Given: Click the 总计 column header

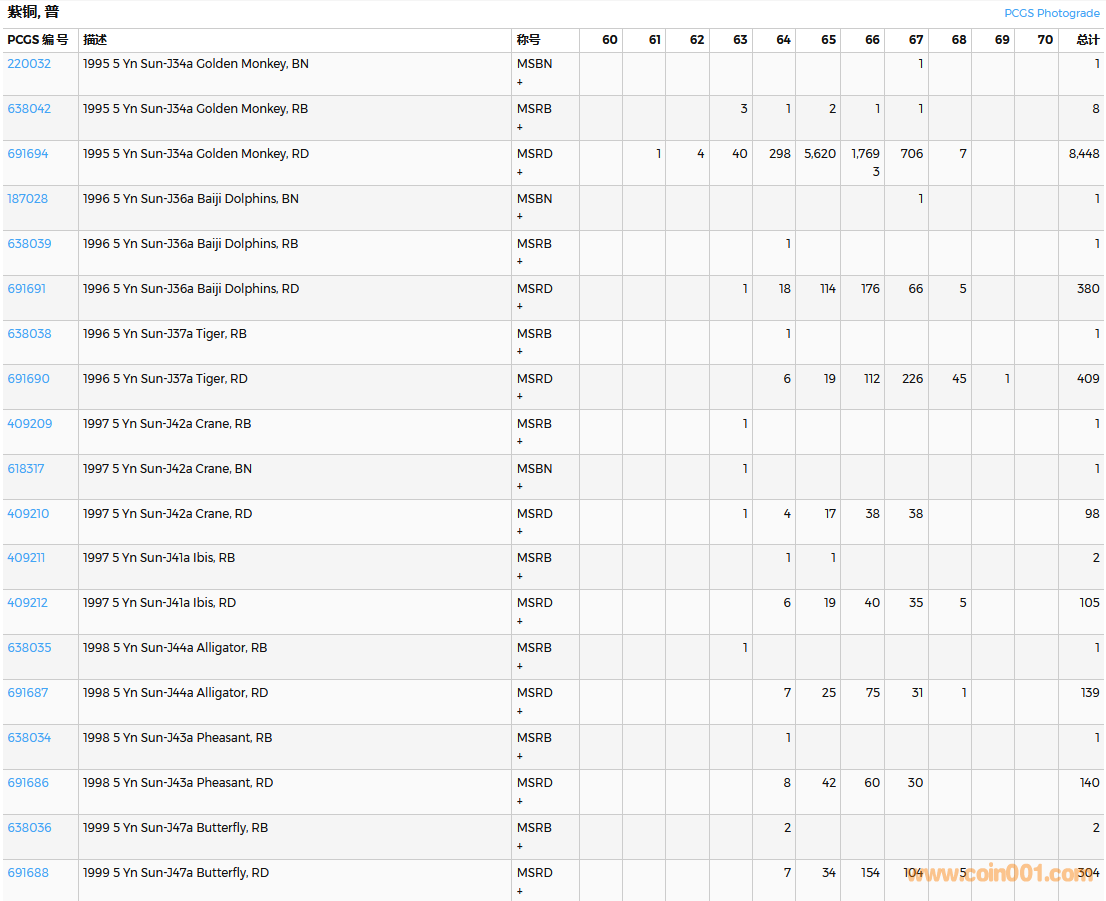Looking at the screenshot, I should [x=1087, y=40].
